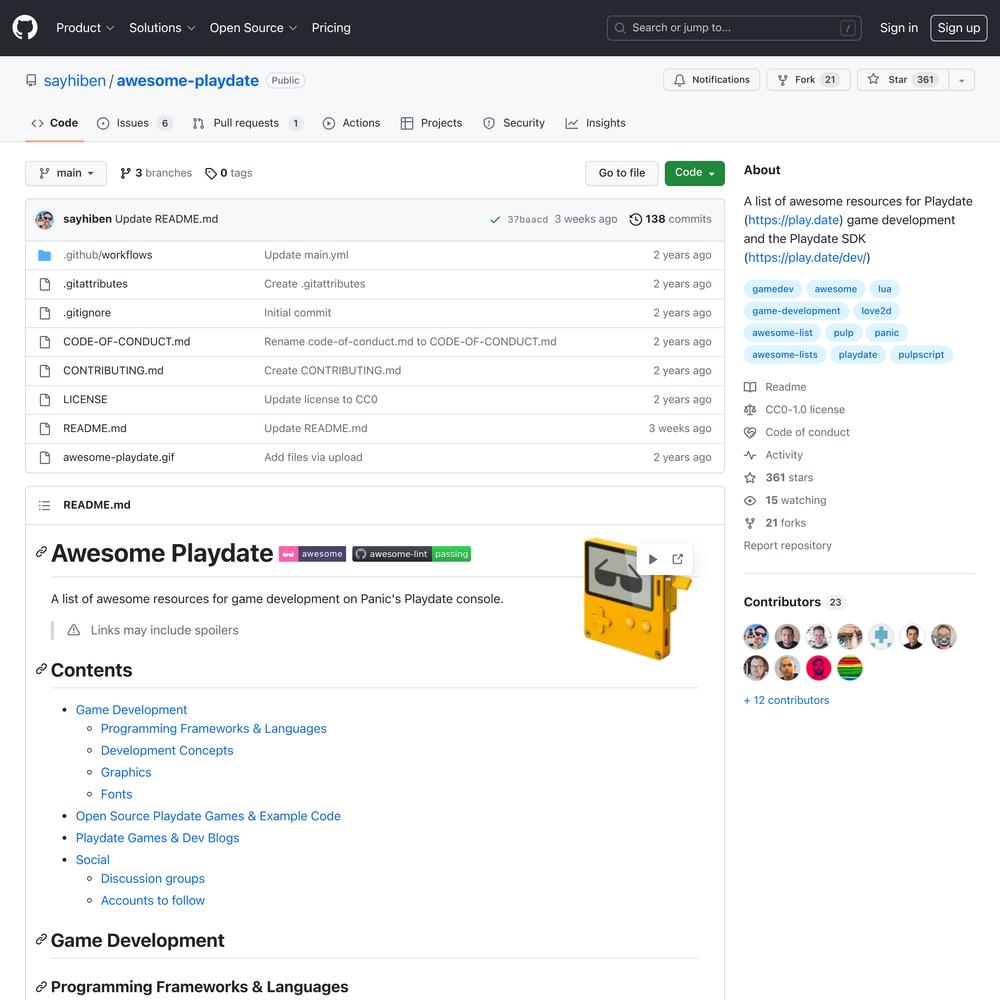Viewport: 1000px width, 1000px height.
Task: Open the Pull requests tab
Action: click(x=247, y=123)
